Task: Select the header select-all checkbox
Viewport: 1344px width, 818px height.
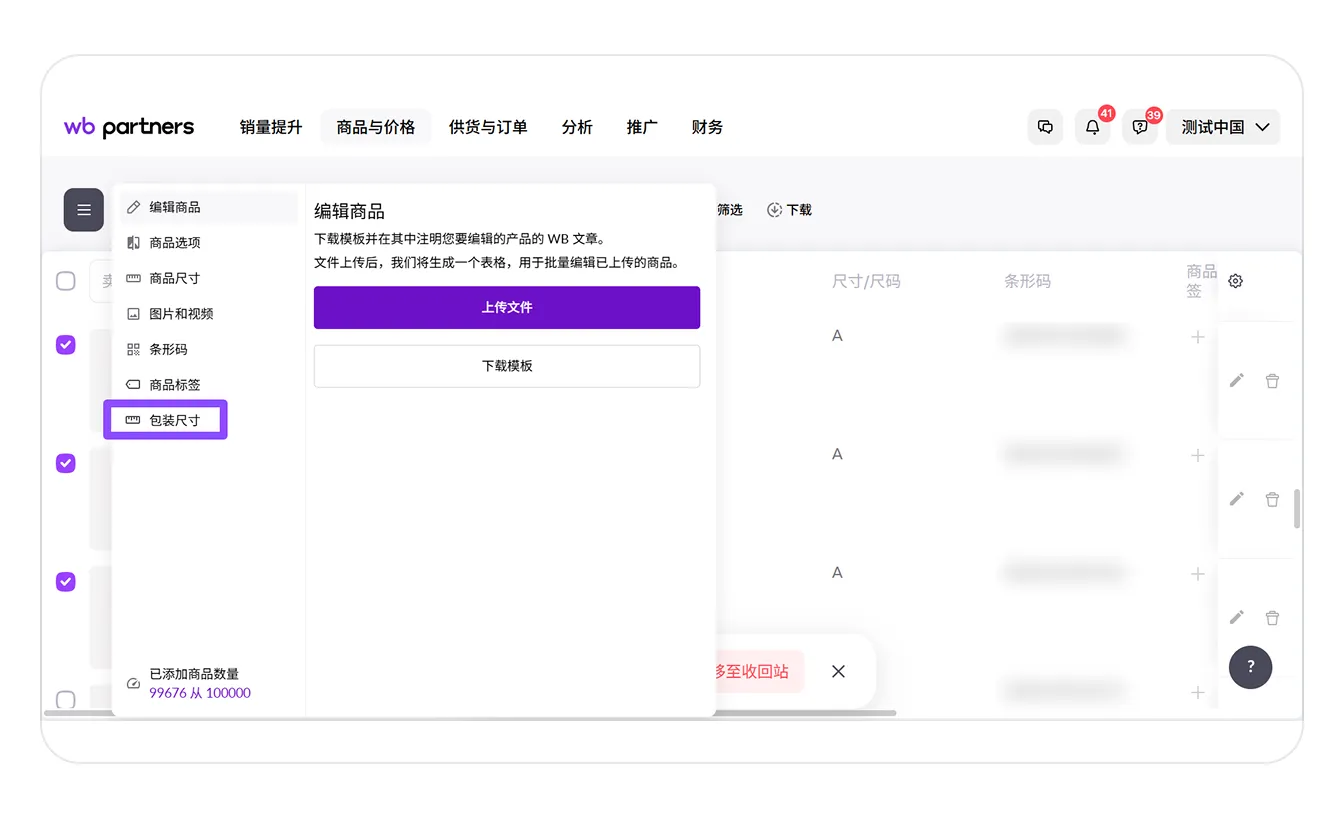Action: click(66, 281)
